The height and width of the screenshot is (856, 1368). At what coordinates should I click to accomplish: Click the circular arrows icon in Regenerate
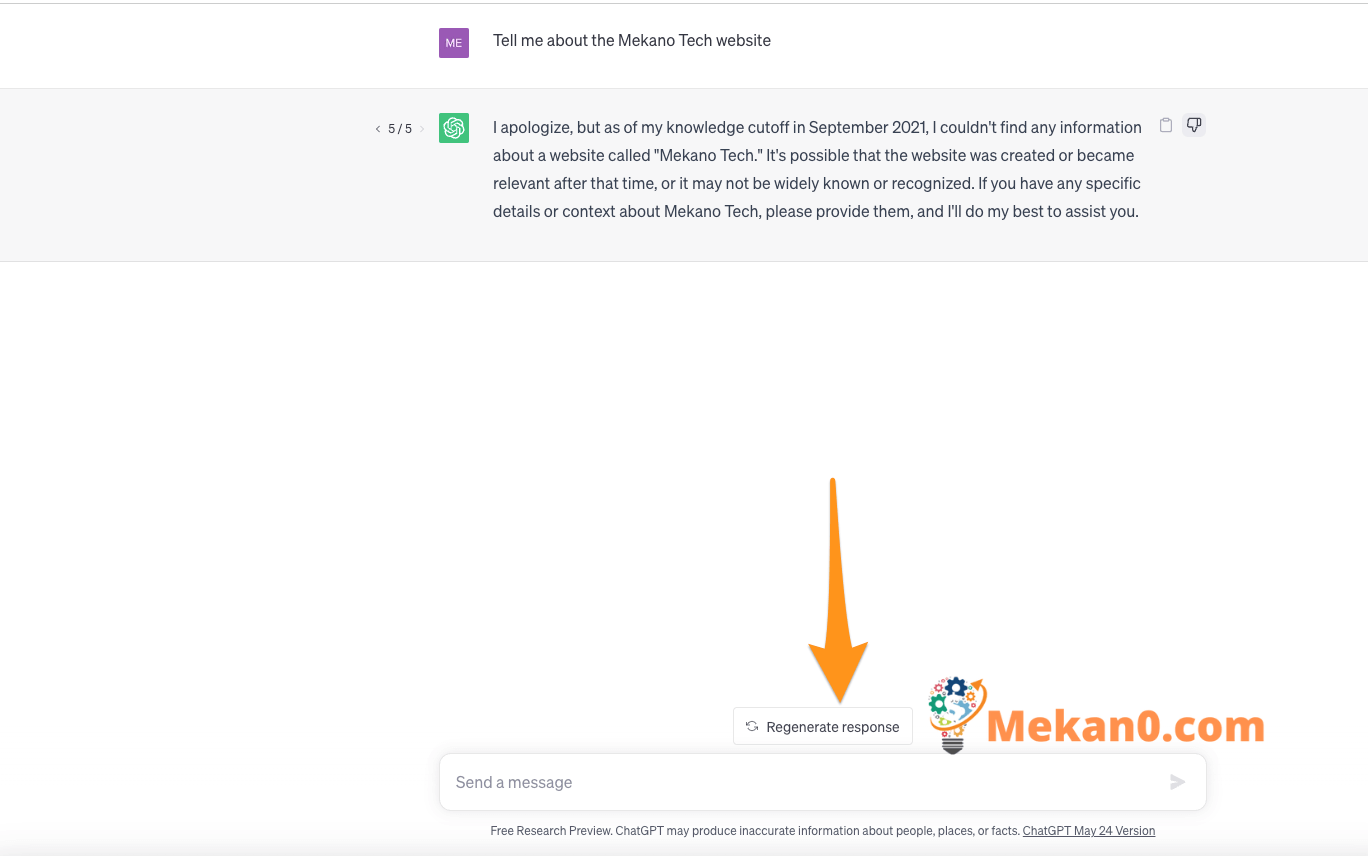click(x=752, y=727)
